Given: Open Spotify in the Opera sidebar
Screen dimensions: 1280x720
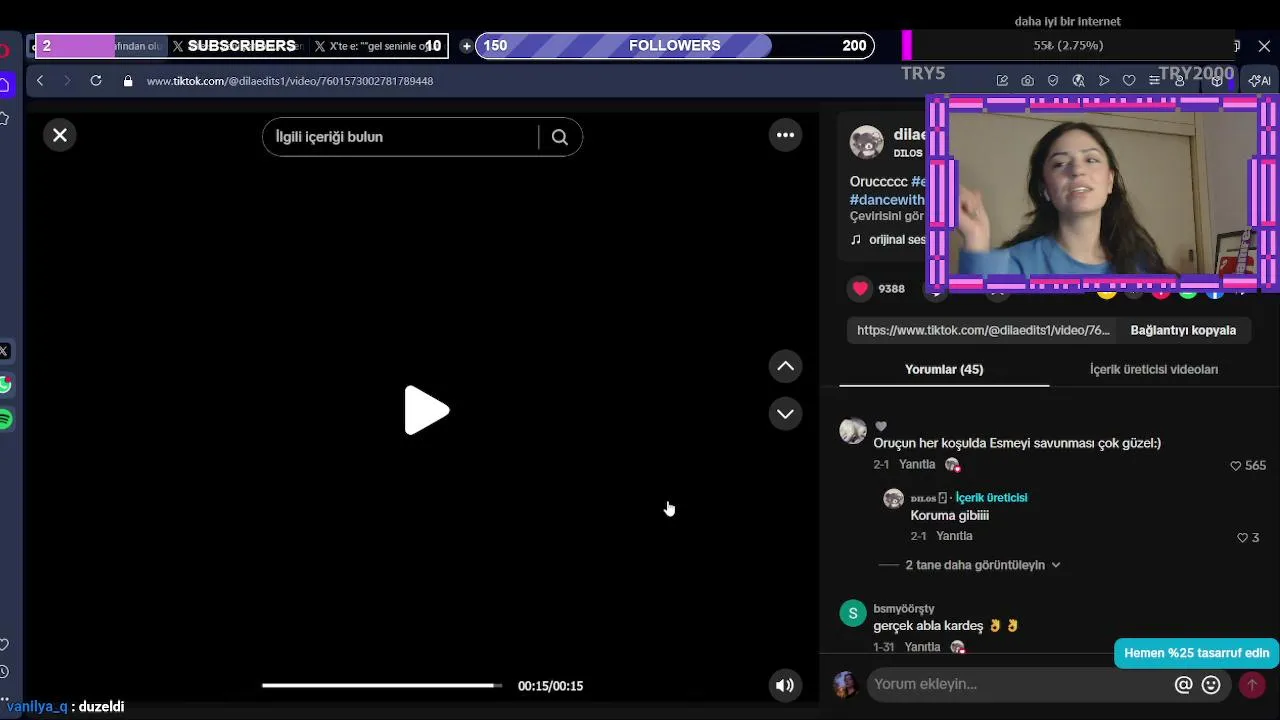Looking at the screenshot, I should [5, 419].
